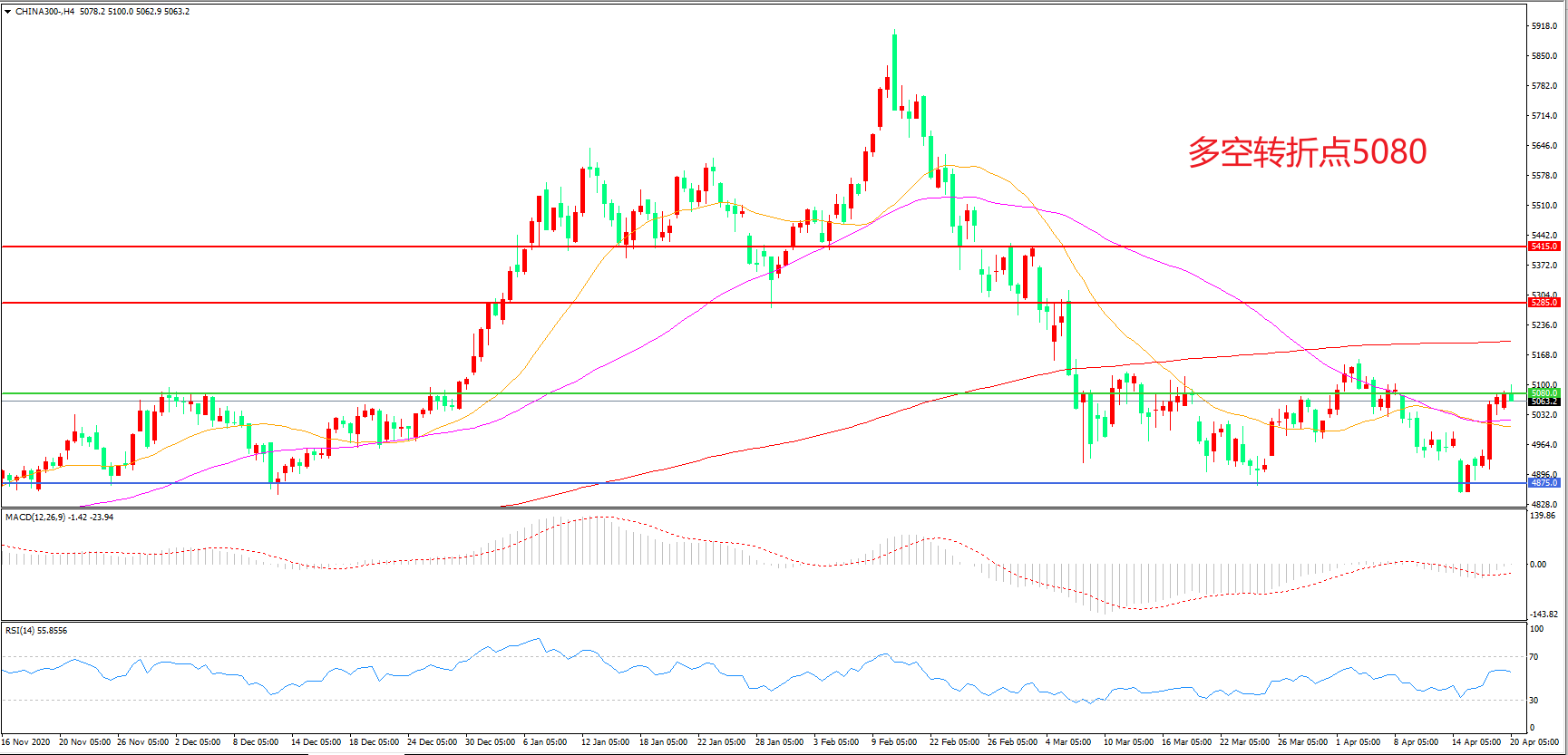Select the red 5285.0 price label
This screenshot has width=1568, height=755.
(1544, 303)
